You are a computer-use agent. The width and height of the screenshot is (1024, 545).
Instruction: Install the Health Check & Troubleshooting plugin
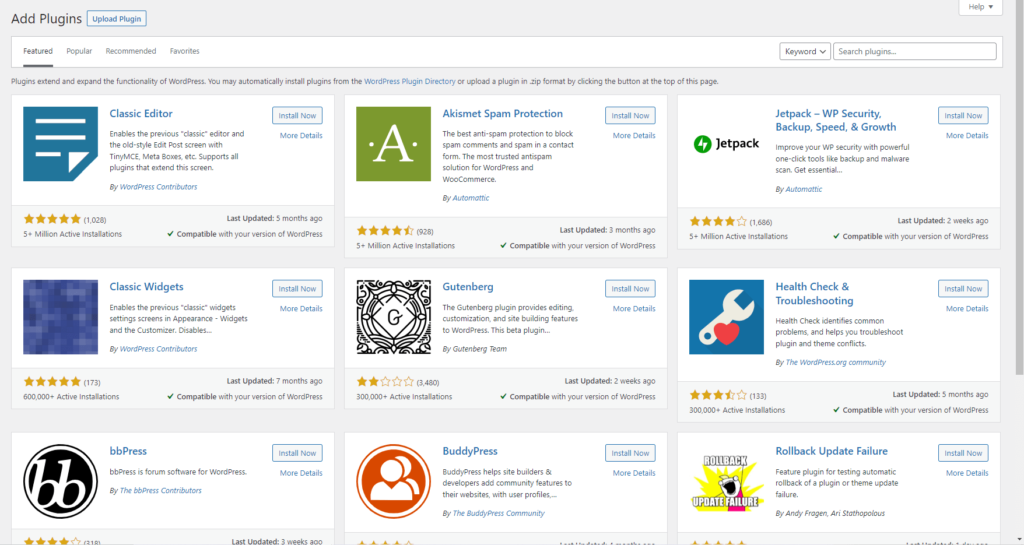[x=963, y=288]
